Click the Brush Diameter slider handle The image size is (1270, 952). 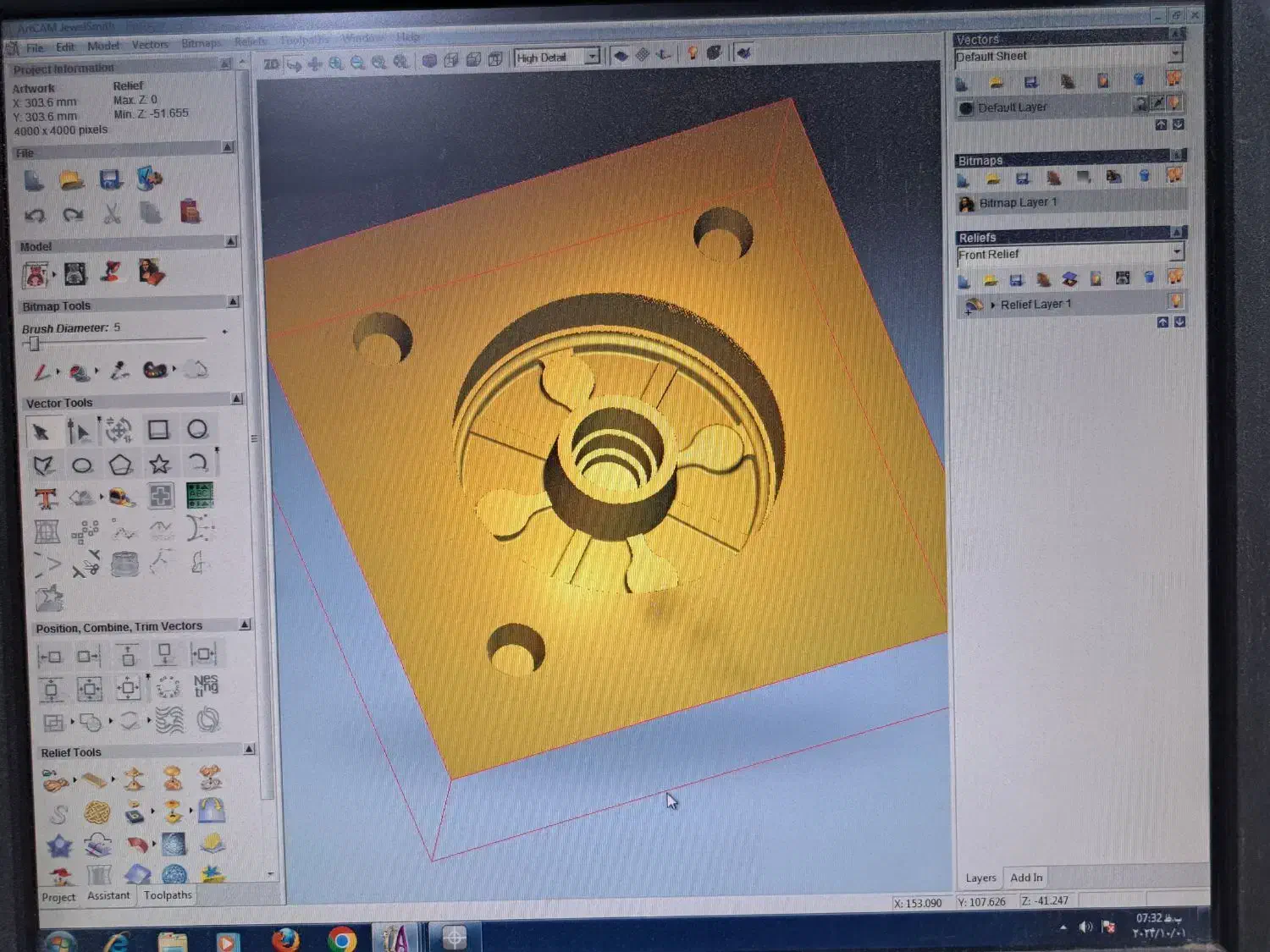click(34, 343)
